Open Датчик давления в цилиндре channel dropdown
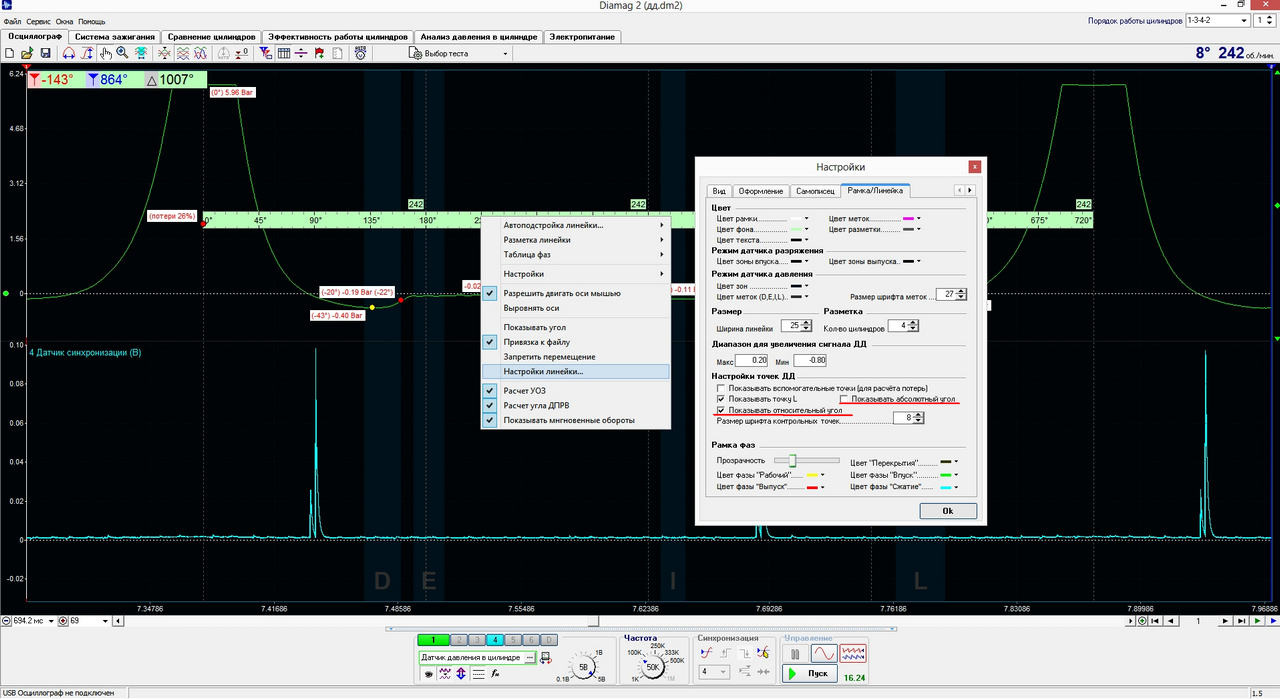Screen dimensions: 1280x699 coord(478,657)
